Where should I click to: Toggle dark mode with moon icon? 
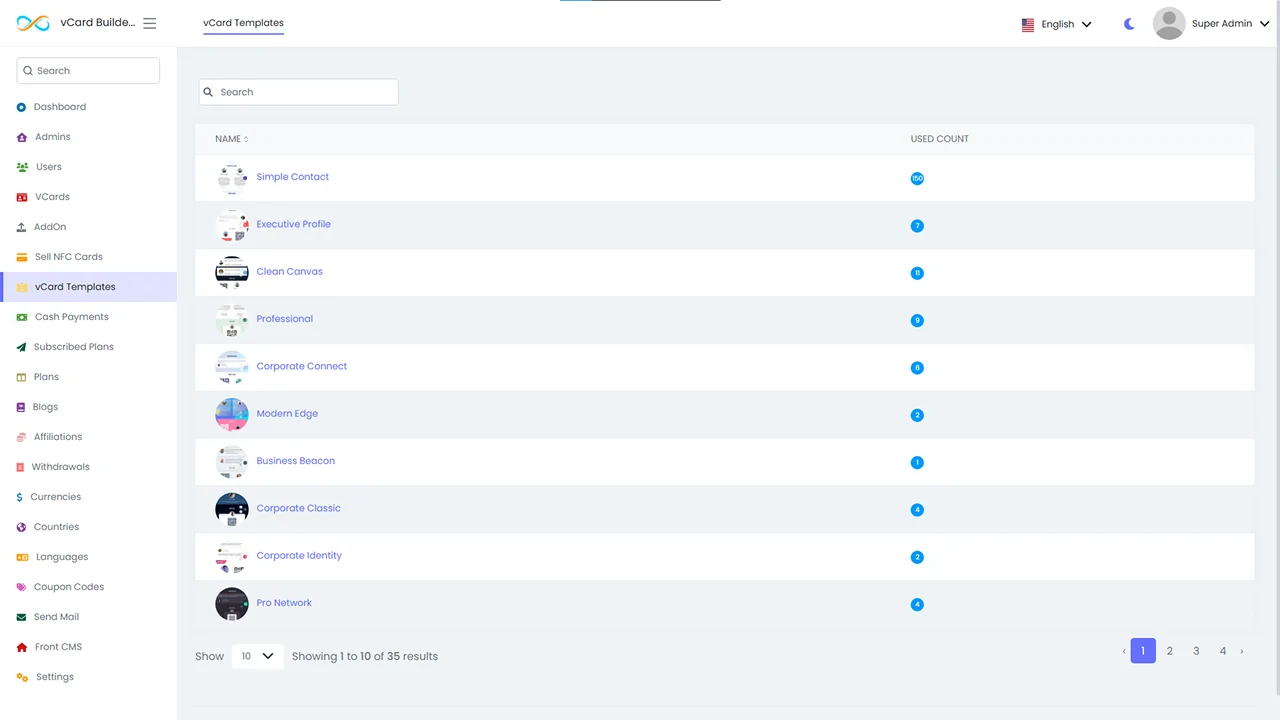tap(1129, 24)
